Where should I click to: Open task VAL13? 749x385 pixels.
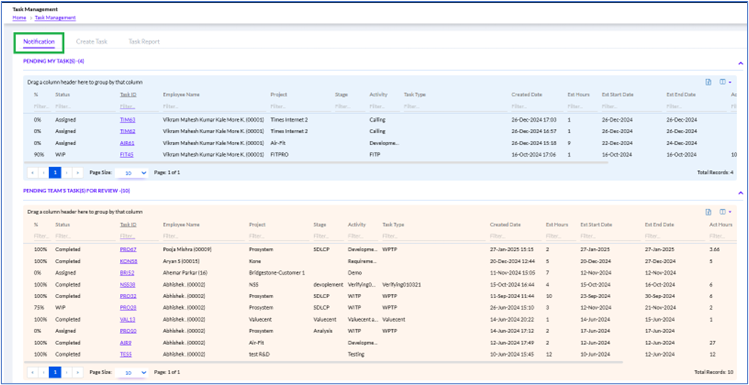tap(128, 320)
